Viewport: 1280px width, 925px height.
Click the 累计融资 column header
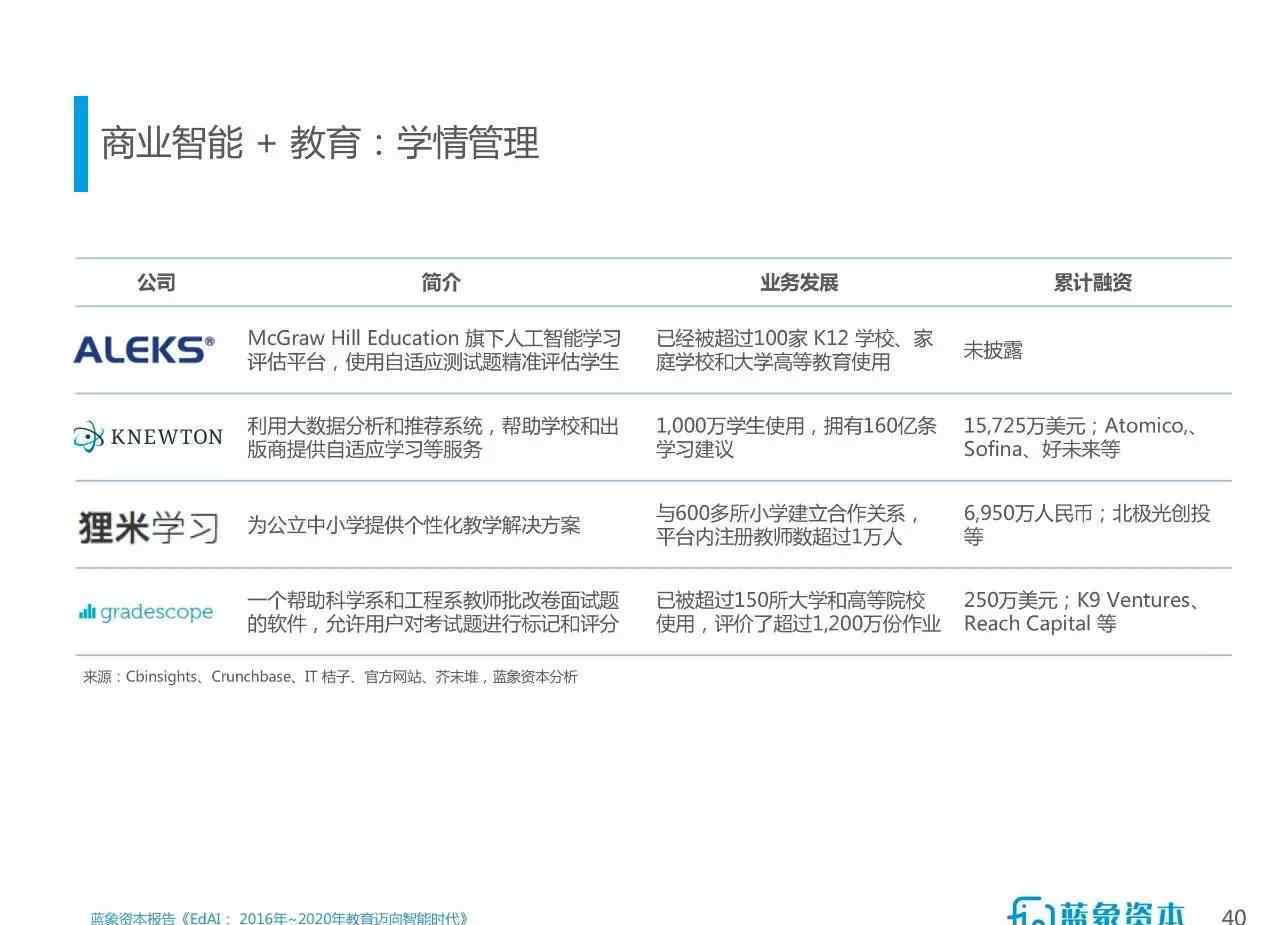[x=1093, y=283]
